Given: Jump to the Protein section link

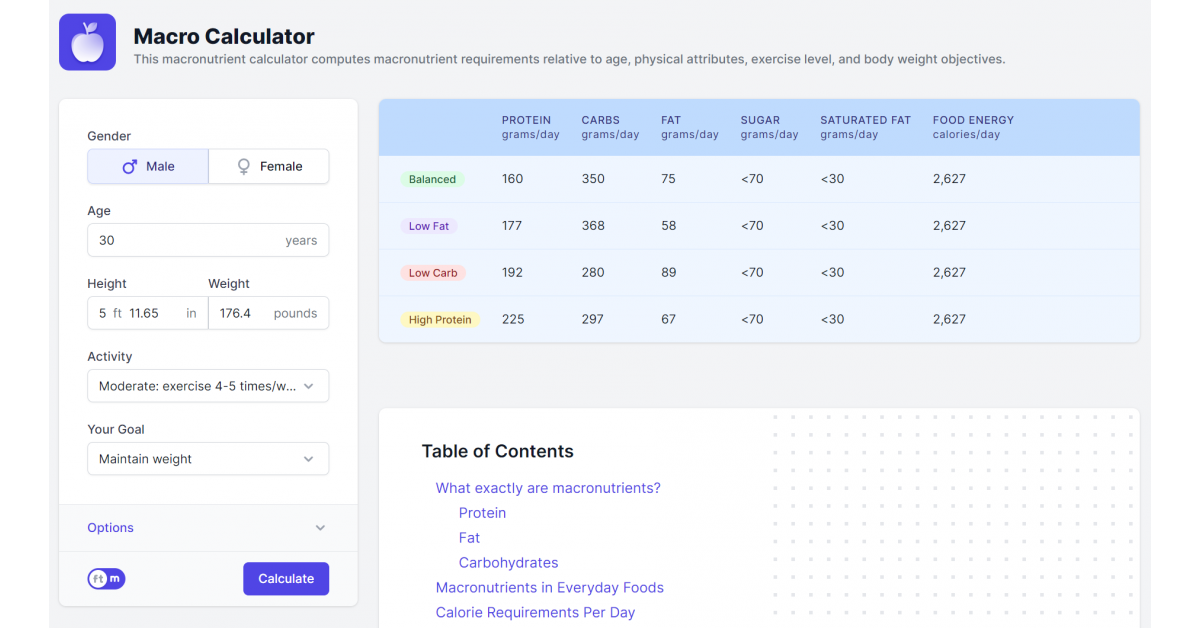Looking at the screenshot, I should click(482, 513).
